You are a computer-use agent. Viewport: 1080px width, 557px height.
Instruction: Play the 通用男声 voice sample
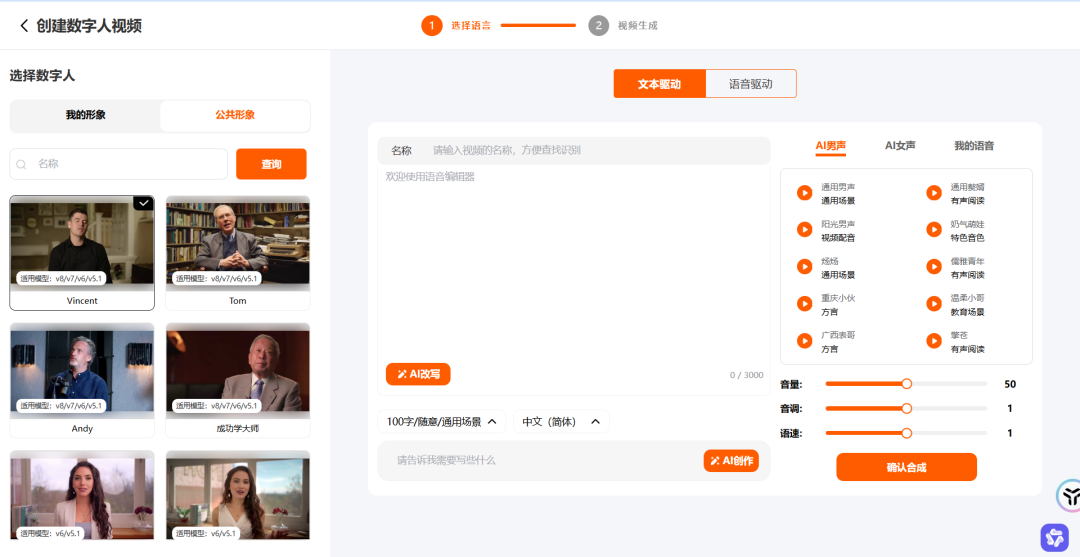pos(804,193)
